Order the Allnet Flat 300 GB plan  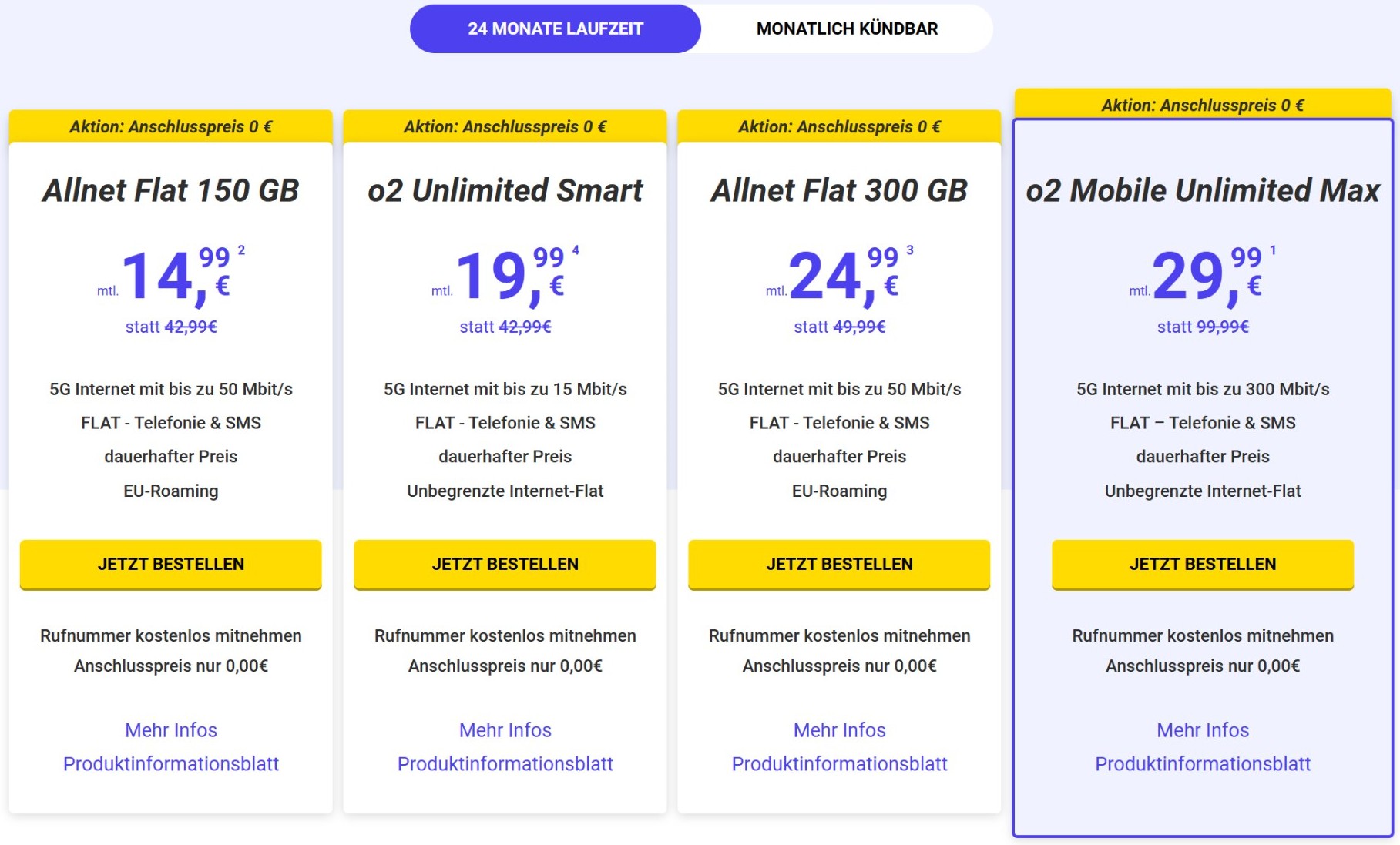839,564
